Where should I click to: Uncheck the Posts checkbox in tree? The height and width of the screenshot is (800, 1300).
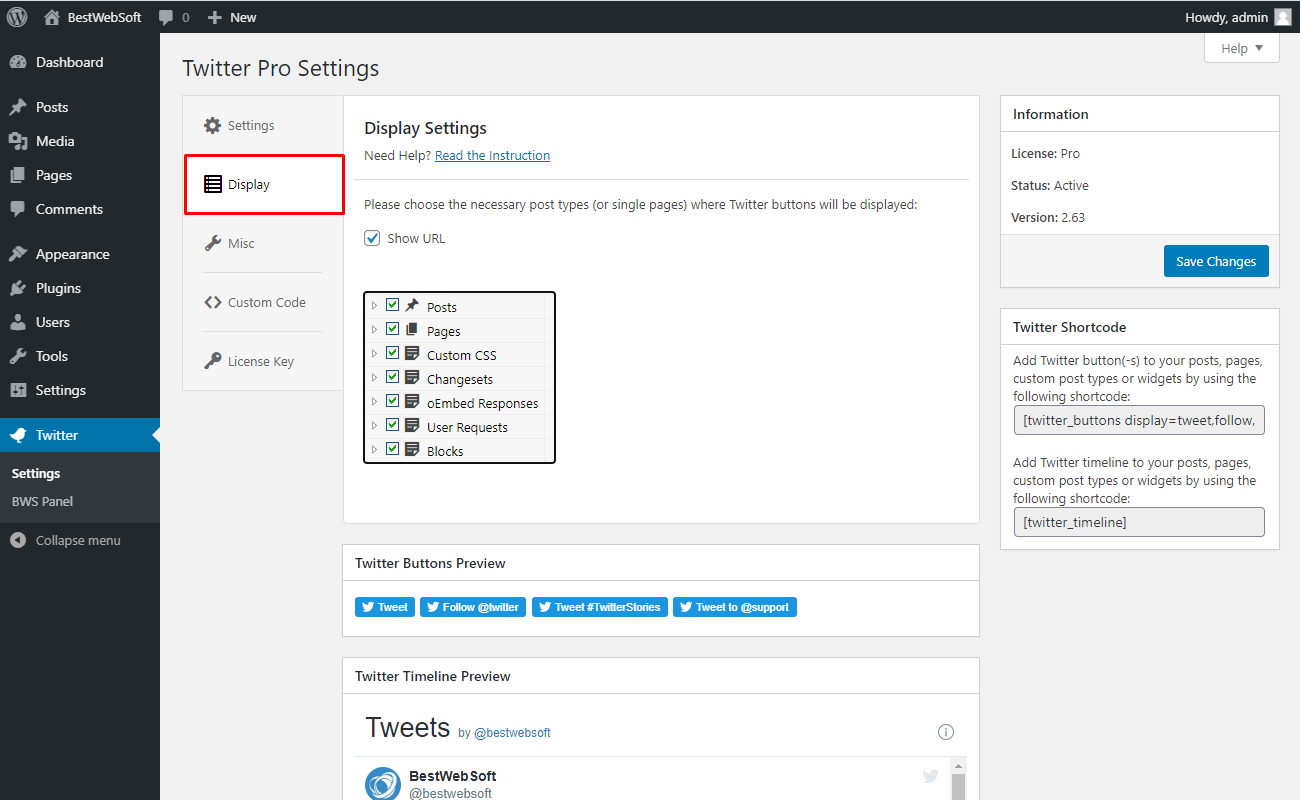393,305
